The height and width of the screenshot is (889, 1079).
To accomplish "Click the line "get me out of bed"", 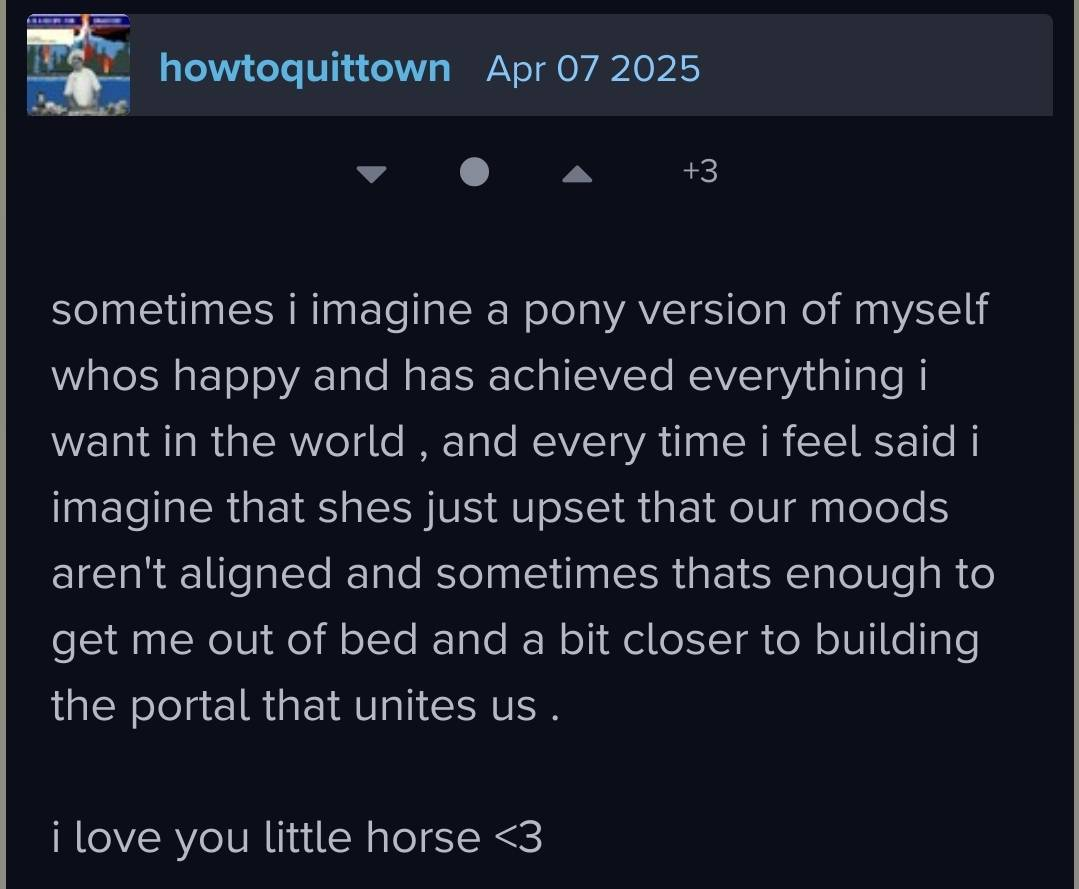I will 514,640.
